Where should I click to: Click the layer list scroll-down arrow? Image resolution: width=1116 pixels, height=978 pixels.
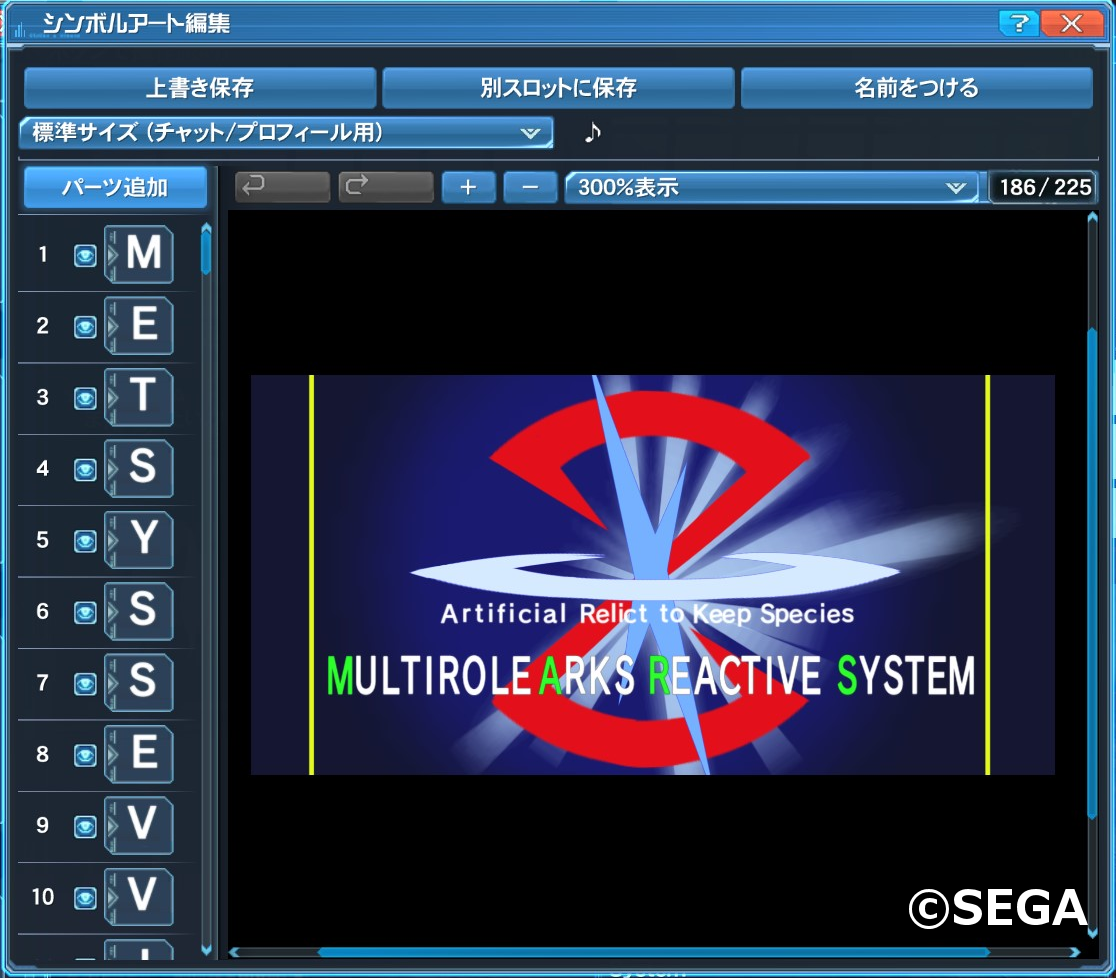[x=206, y=950]
